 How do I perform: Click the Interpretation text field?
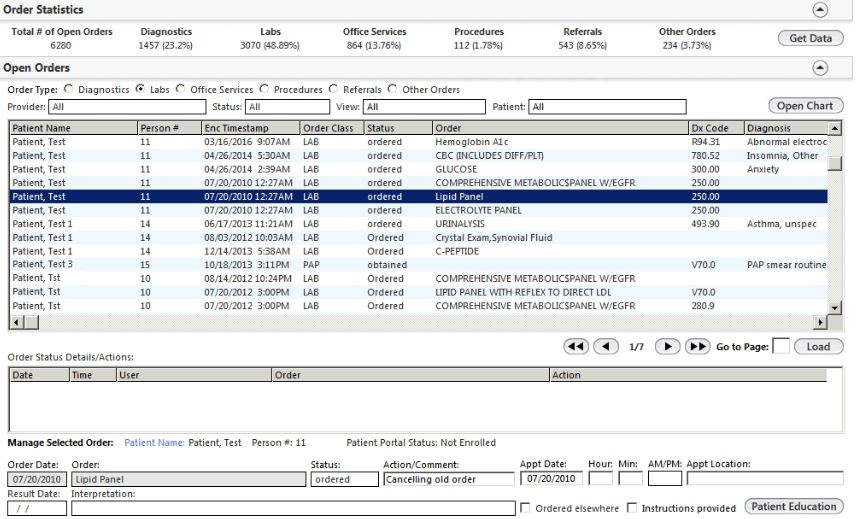293,508
